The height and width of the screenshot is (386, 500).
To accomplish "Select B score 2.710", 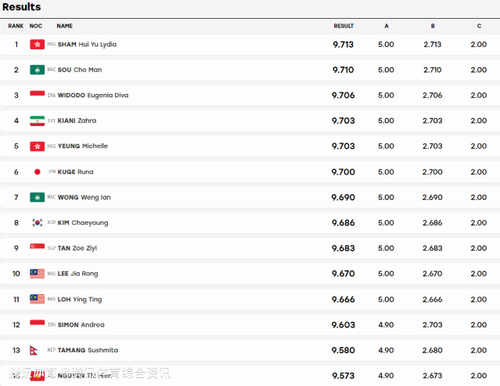I will click(433, 70).
